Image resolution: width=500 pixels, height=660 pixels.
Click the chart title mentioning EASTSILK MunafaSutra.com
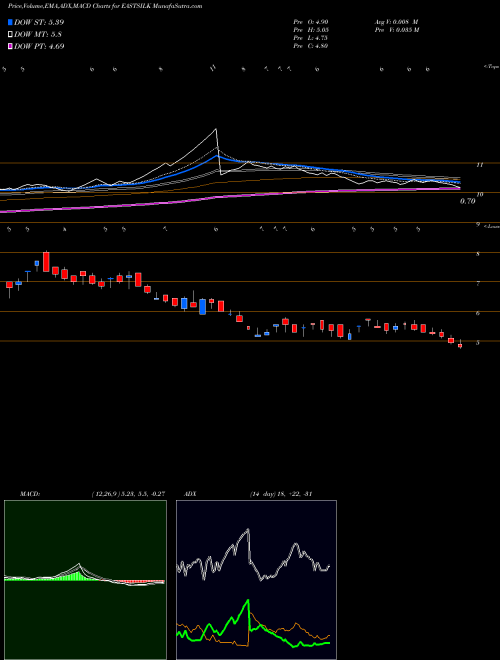click(x=105, y=6)
